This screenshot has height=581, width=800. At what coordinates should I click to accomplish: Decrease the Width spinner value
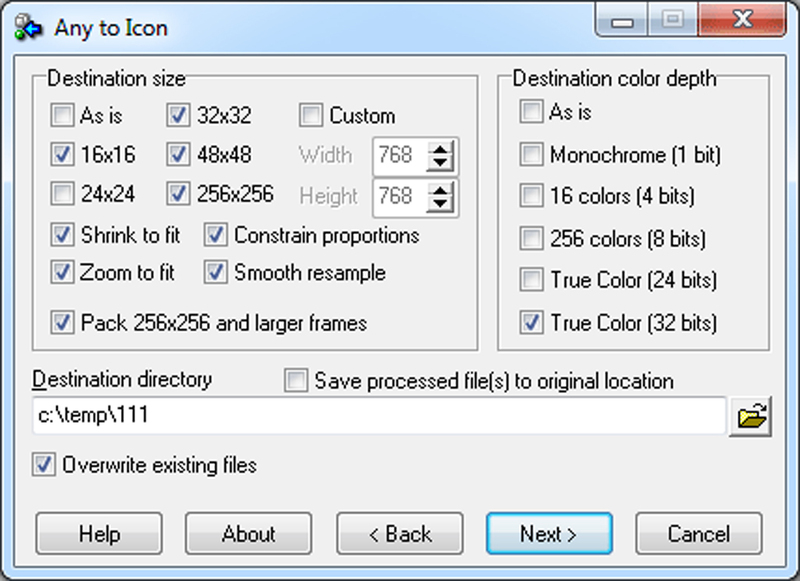pos(440,163)
